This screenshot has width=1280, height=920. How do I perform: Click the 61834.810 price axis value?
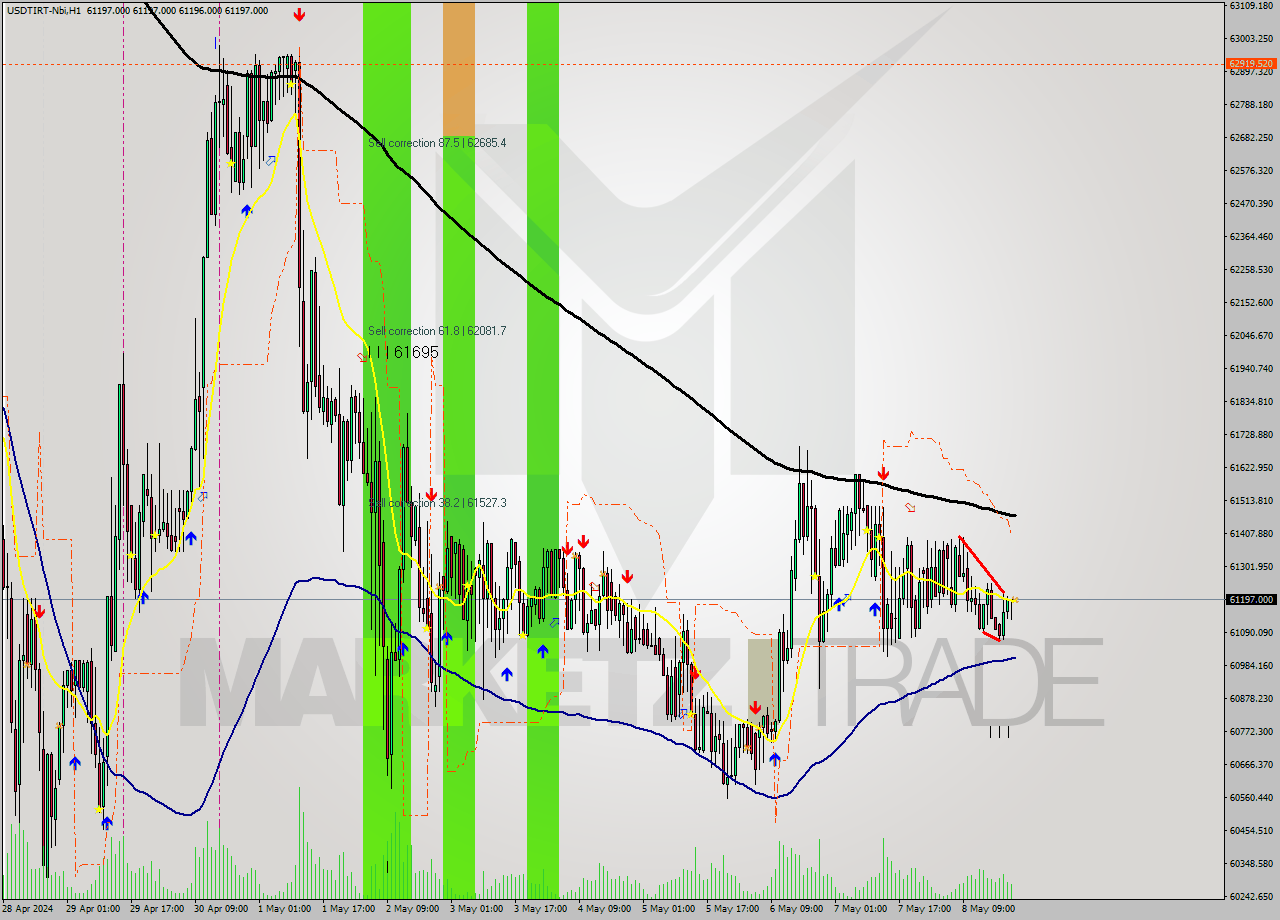coord(1251,401)
